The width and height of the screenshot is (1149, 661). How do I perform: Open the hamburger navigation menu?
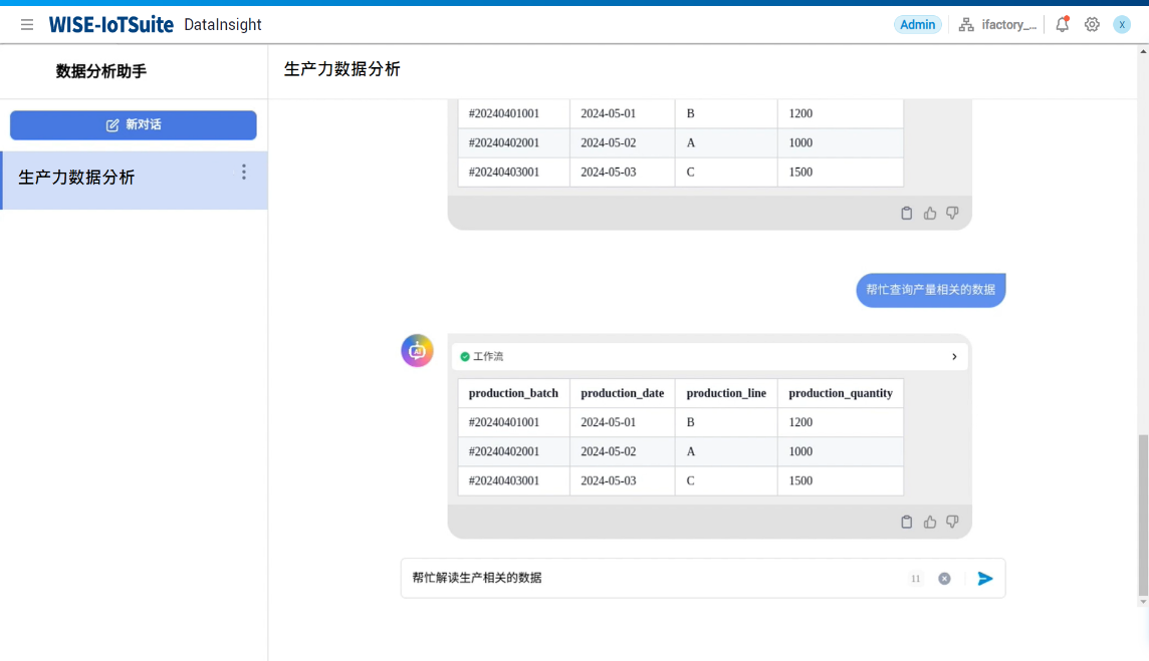[x=27, y=25]
